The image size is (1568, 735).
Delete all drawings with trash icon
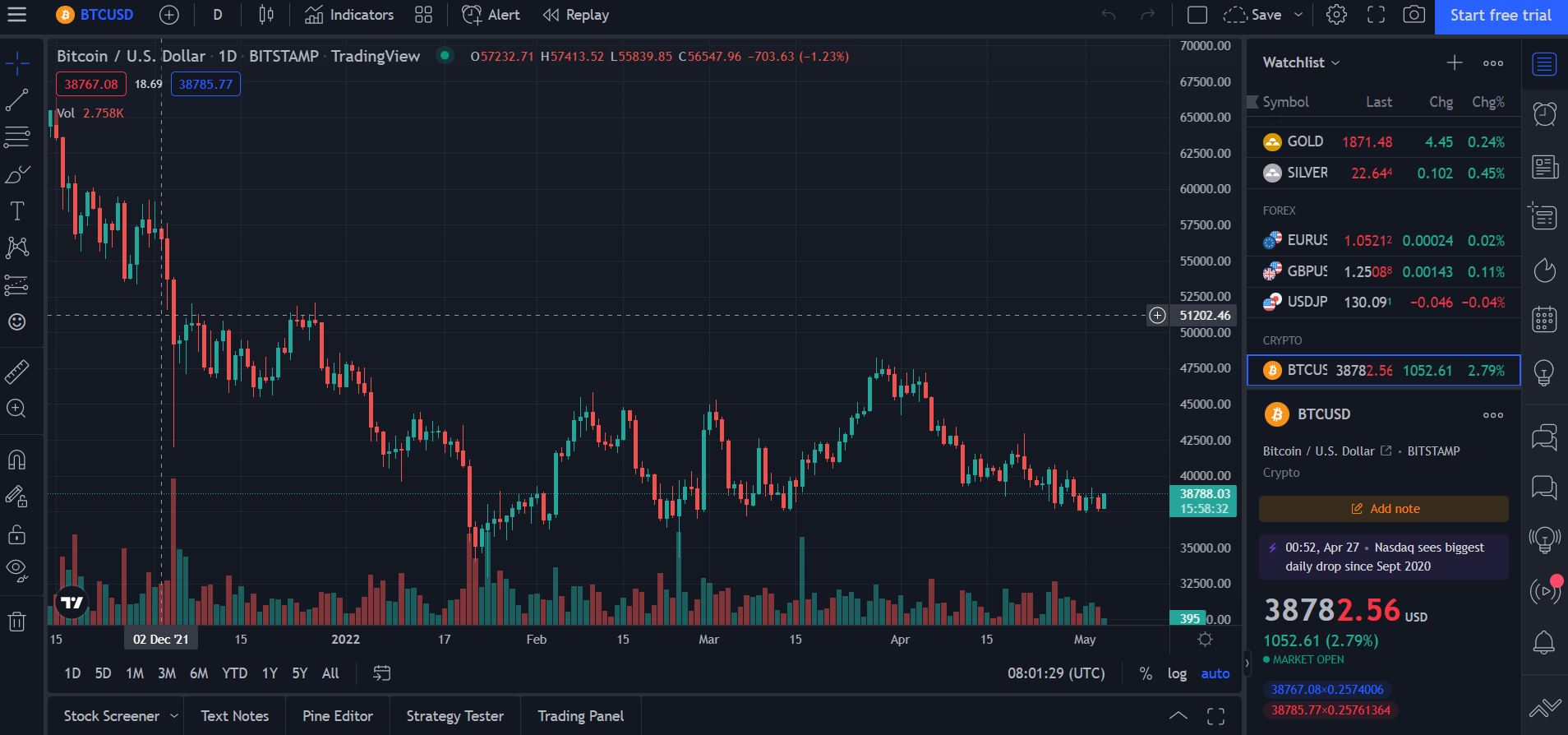17,622
